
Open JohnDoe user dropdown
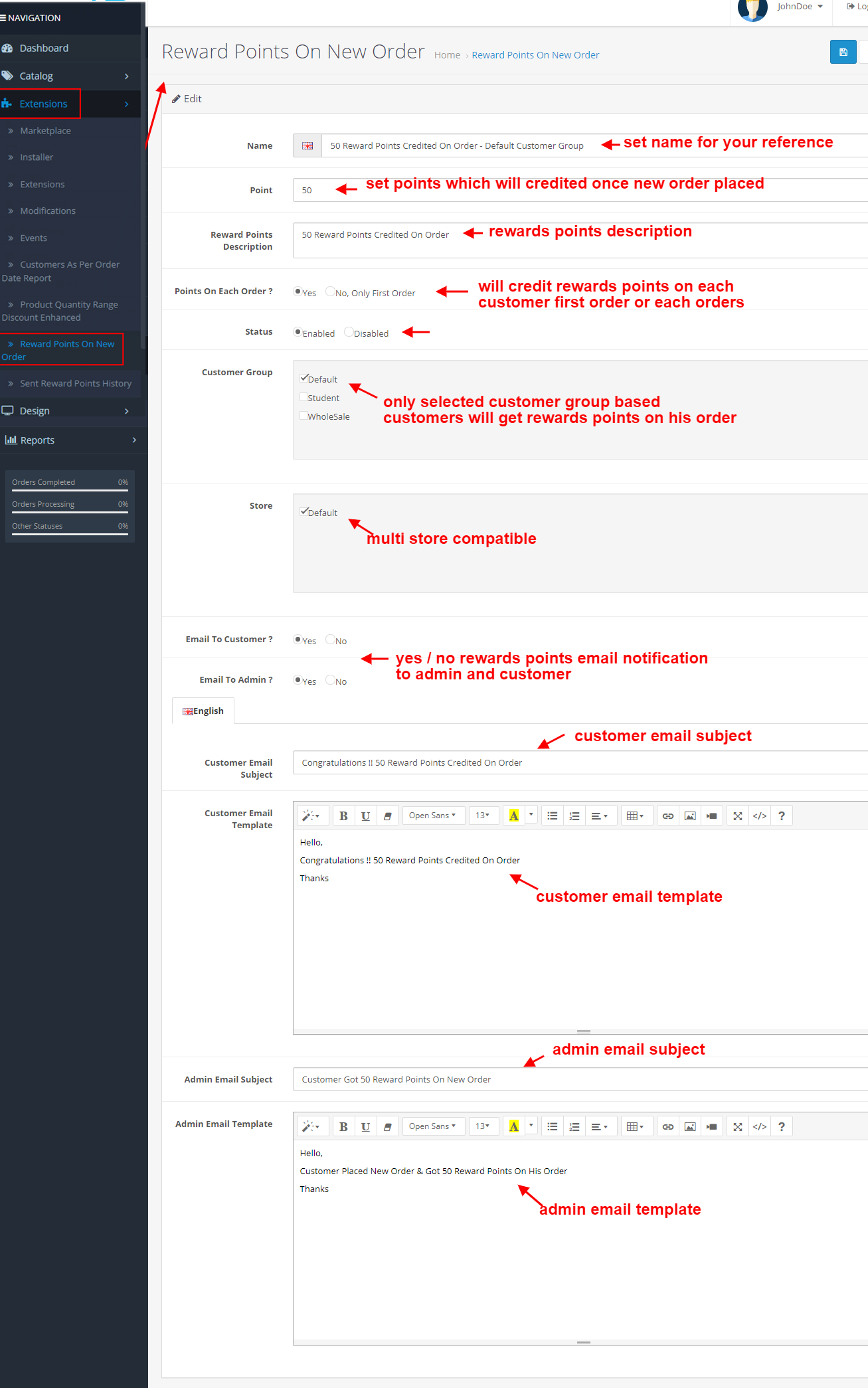click(800, 7)
